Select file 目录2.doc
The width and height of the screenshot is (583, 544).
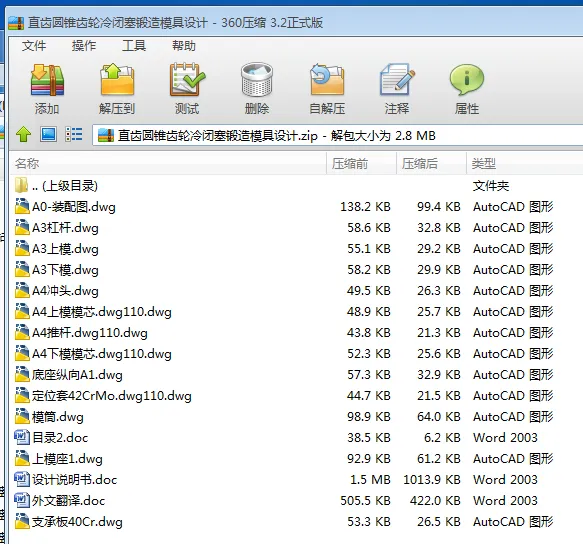296,438
